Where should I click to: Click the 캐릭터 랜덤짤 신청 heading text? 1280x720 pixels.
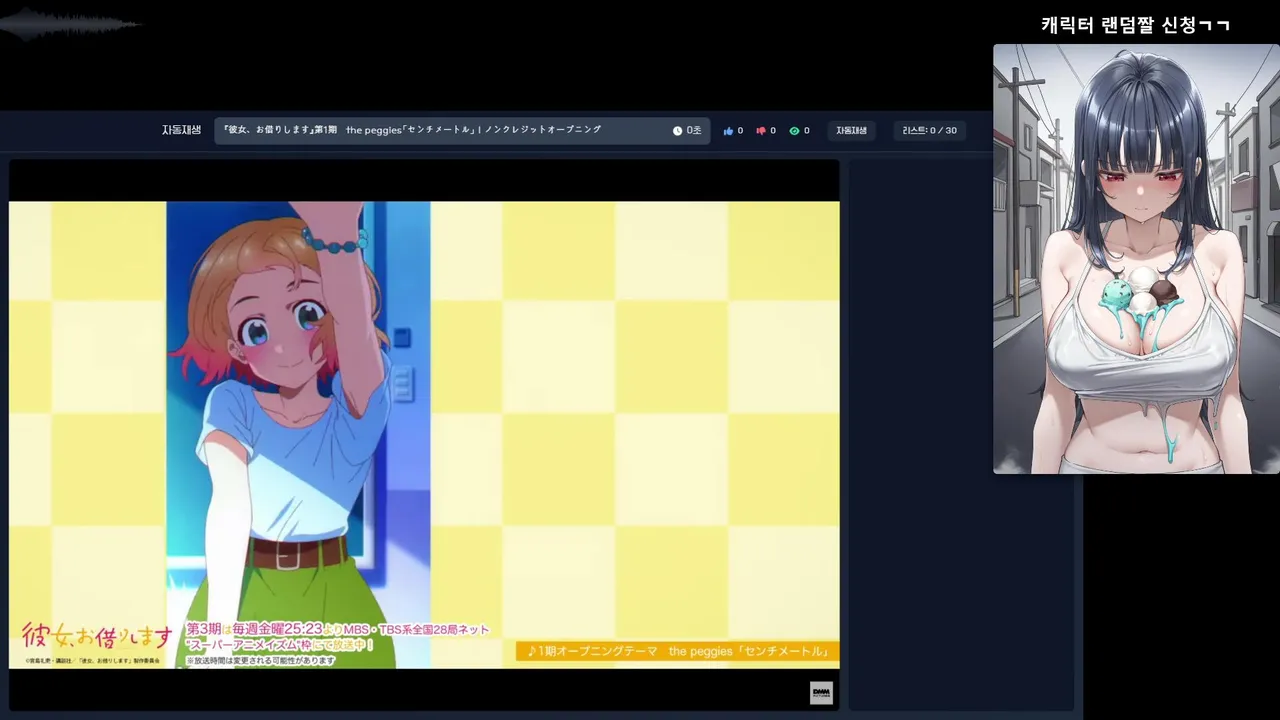(x=1135, y=25)
